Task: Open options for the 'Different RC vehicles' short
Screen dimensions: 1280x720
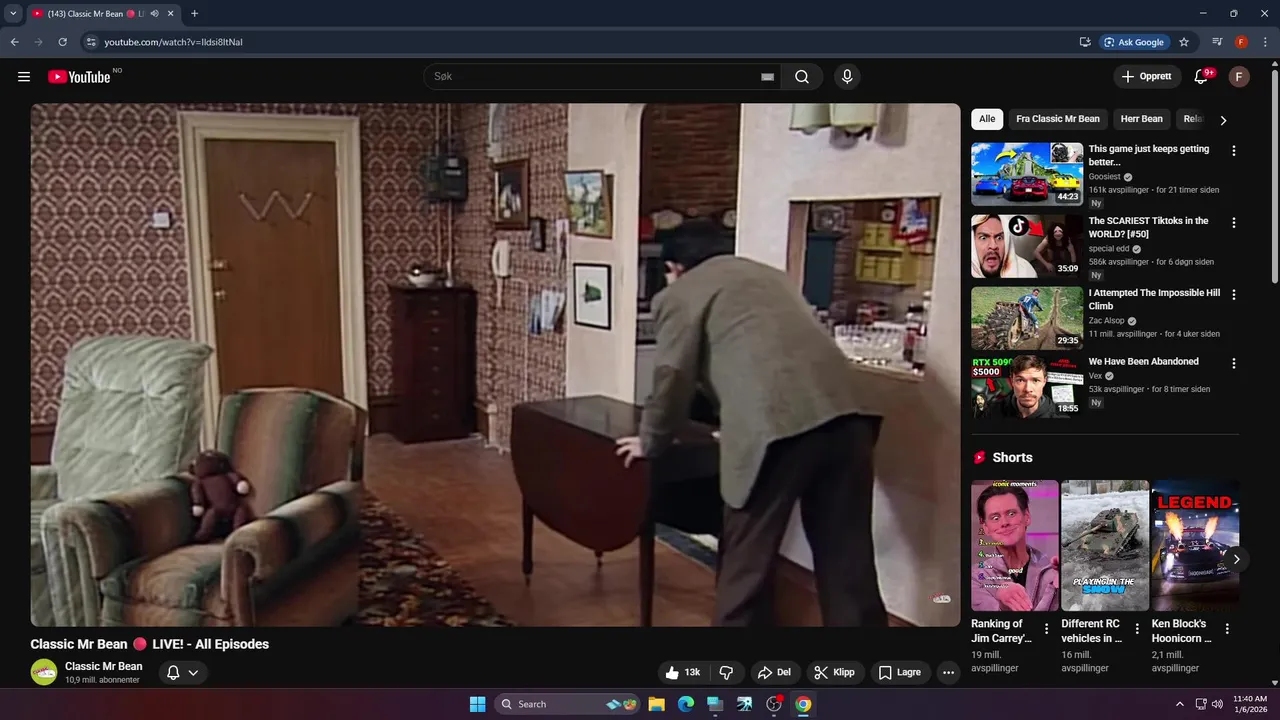Action: pos(1137,629)
